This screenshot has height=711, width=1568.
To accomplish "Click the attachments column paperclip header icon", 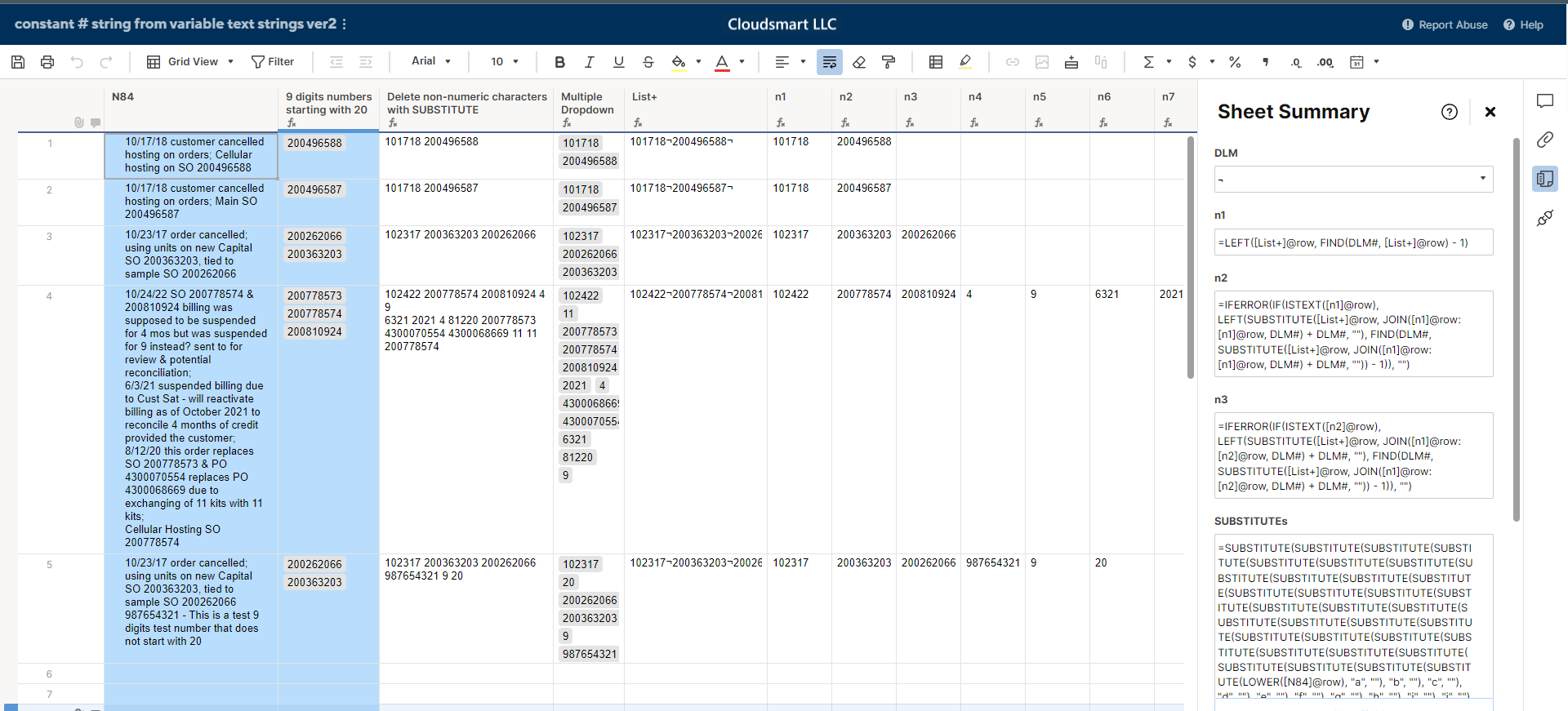I will (x=79, y=122).
